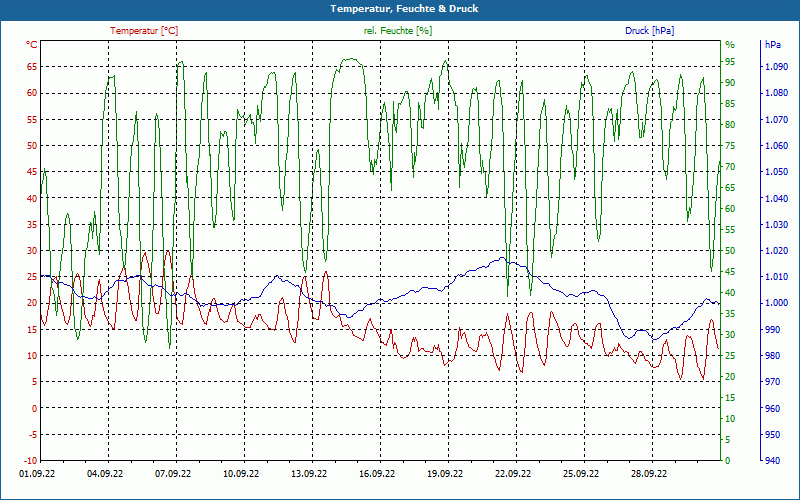Click the red '30' temperature axis value
This screenshot has width=800, height=500.
click(32, 251)
